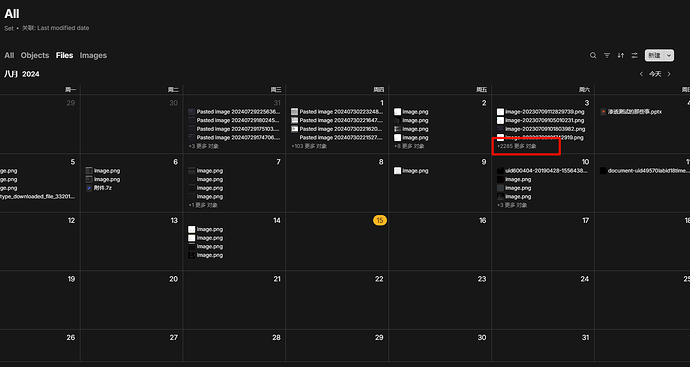This screenshot has width=690, height=367.
Task: Show +3 更多 对象 on August 10
Action: click(x=512, y=205)
